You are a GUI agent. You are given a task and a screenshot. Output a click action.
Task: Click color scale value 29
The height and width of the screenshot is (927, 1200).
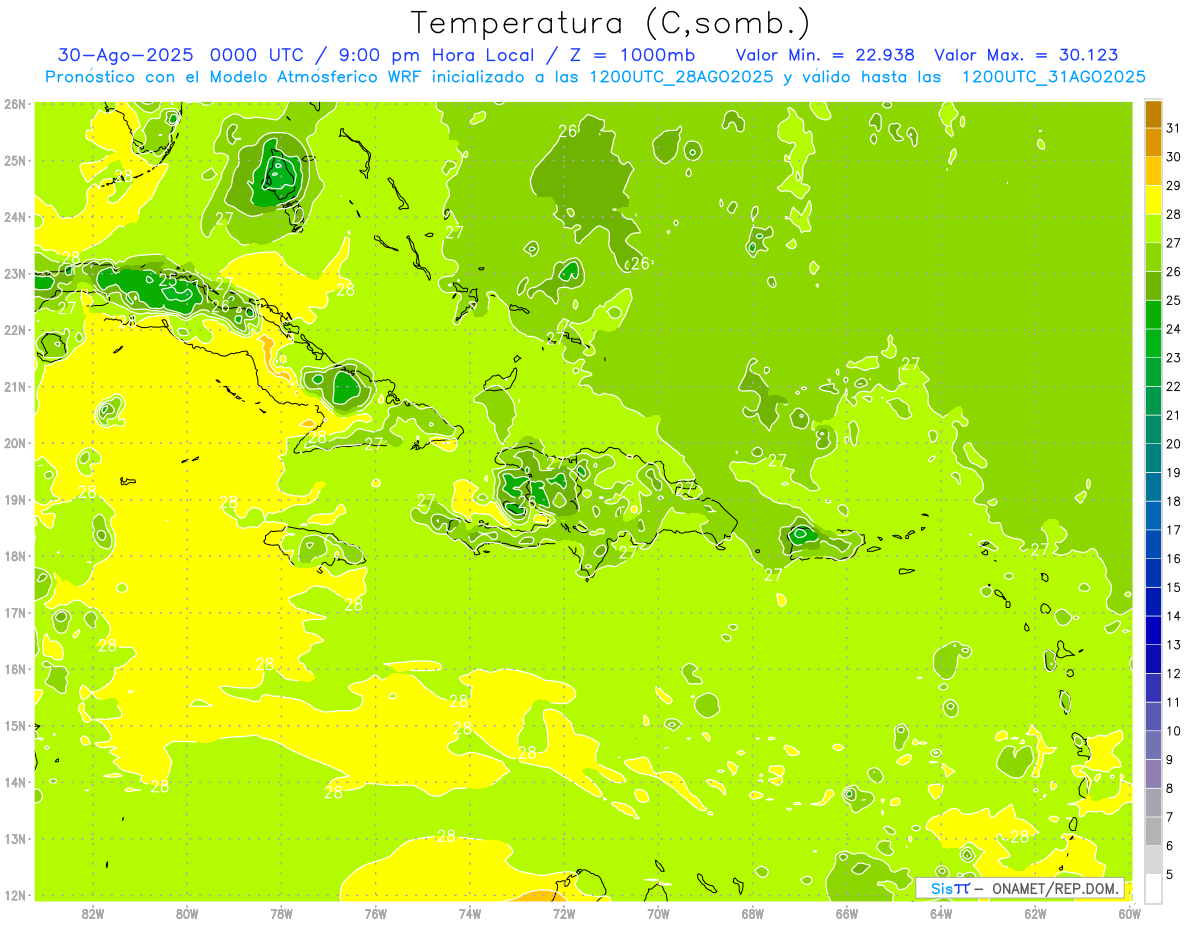[x=1174, y=186]
